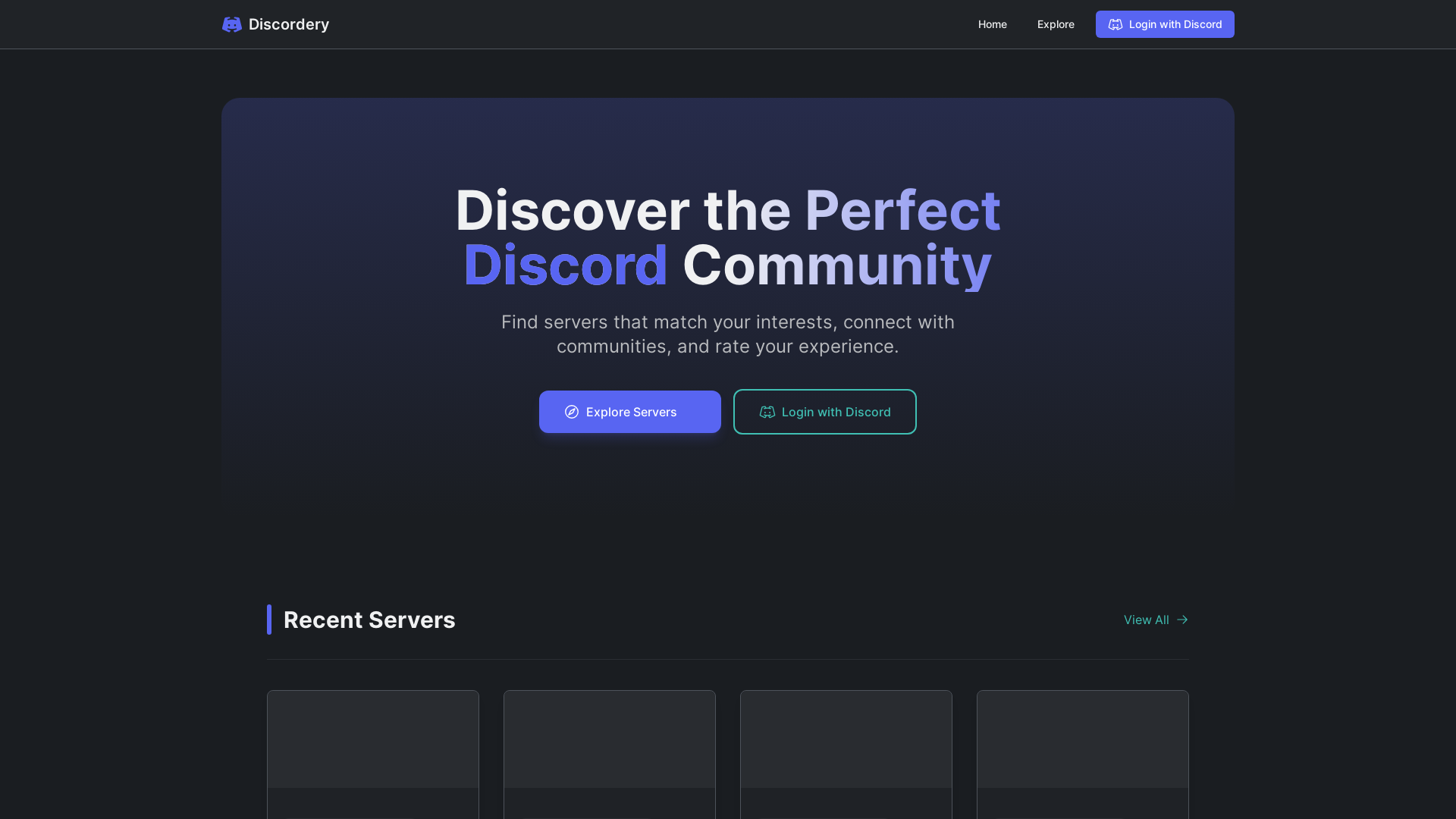Screen dimensions: 1456x819
Task: Click the Recent Servers heading
Action: click(369, 620)
